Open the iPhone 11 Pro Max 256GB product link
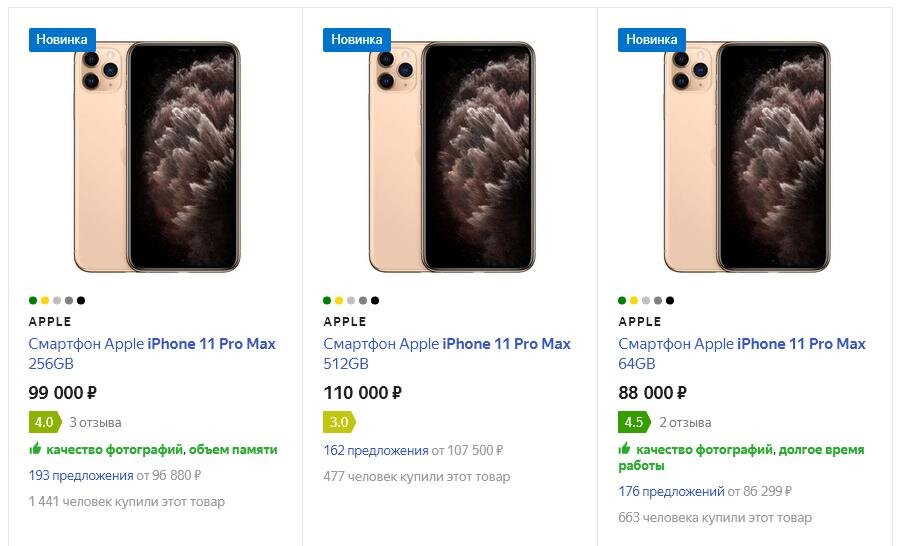The width and height of the screenshot is (900, 546). coord(152,354)
